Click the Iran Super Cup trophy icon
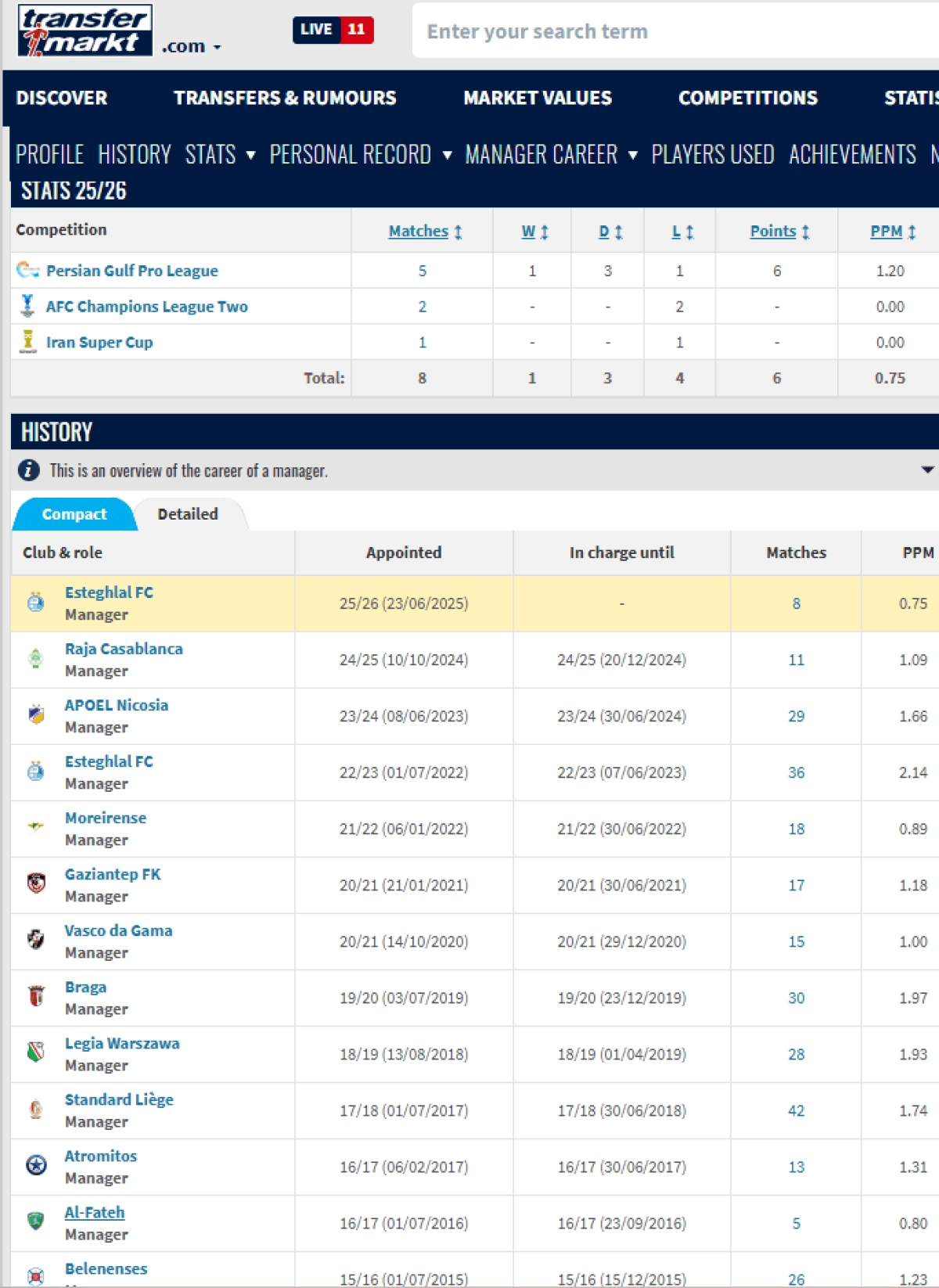939x1288 pixels. pos(27,342)
